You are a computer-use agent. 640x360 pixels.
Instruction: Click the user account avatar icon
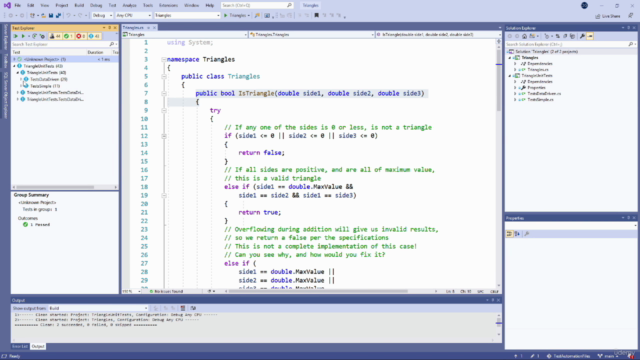(x=584, y=5)
